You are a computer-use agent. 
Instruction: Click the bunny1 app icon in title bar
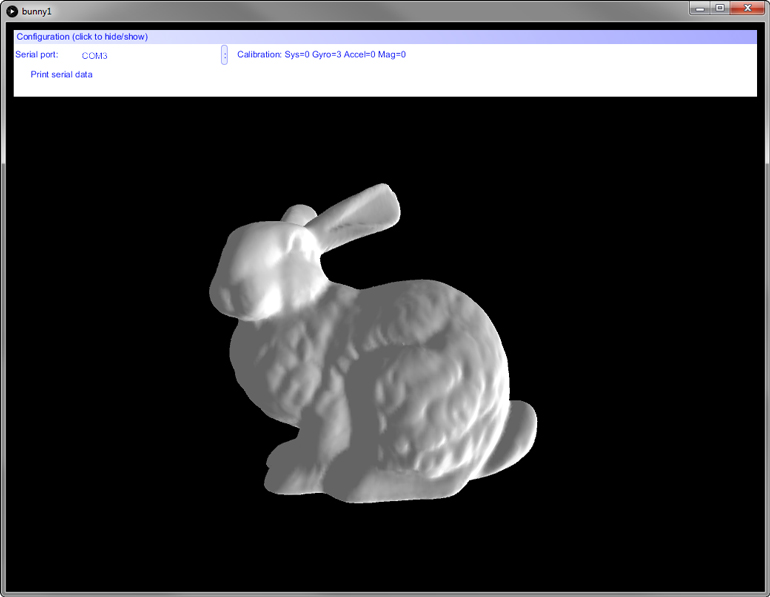pyautogui.click(x=12, y=10)
